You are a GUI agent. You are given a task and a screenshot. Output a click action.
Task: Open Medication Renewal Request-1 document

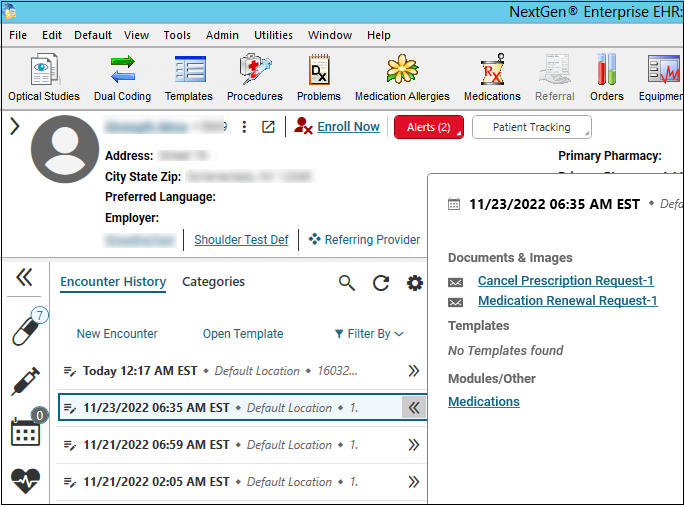pos(568,300)
